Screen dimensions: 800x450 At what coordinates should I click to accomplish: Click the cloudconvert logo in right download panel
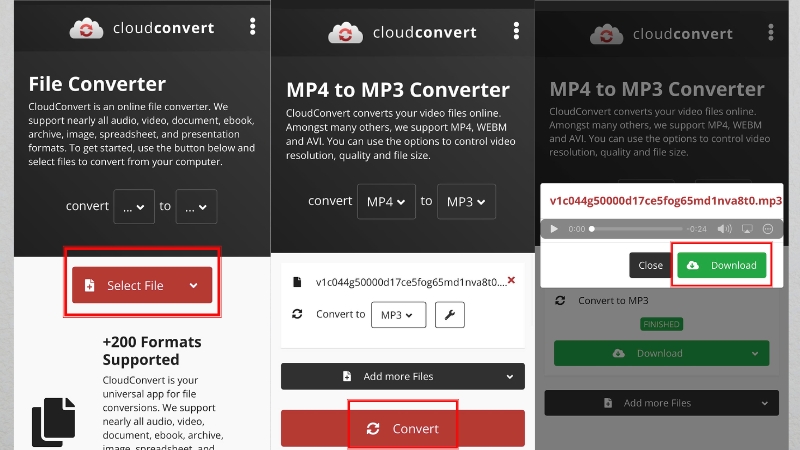[x=661, y=34]
